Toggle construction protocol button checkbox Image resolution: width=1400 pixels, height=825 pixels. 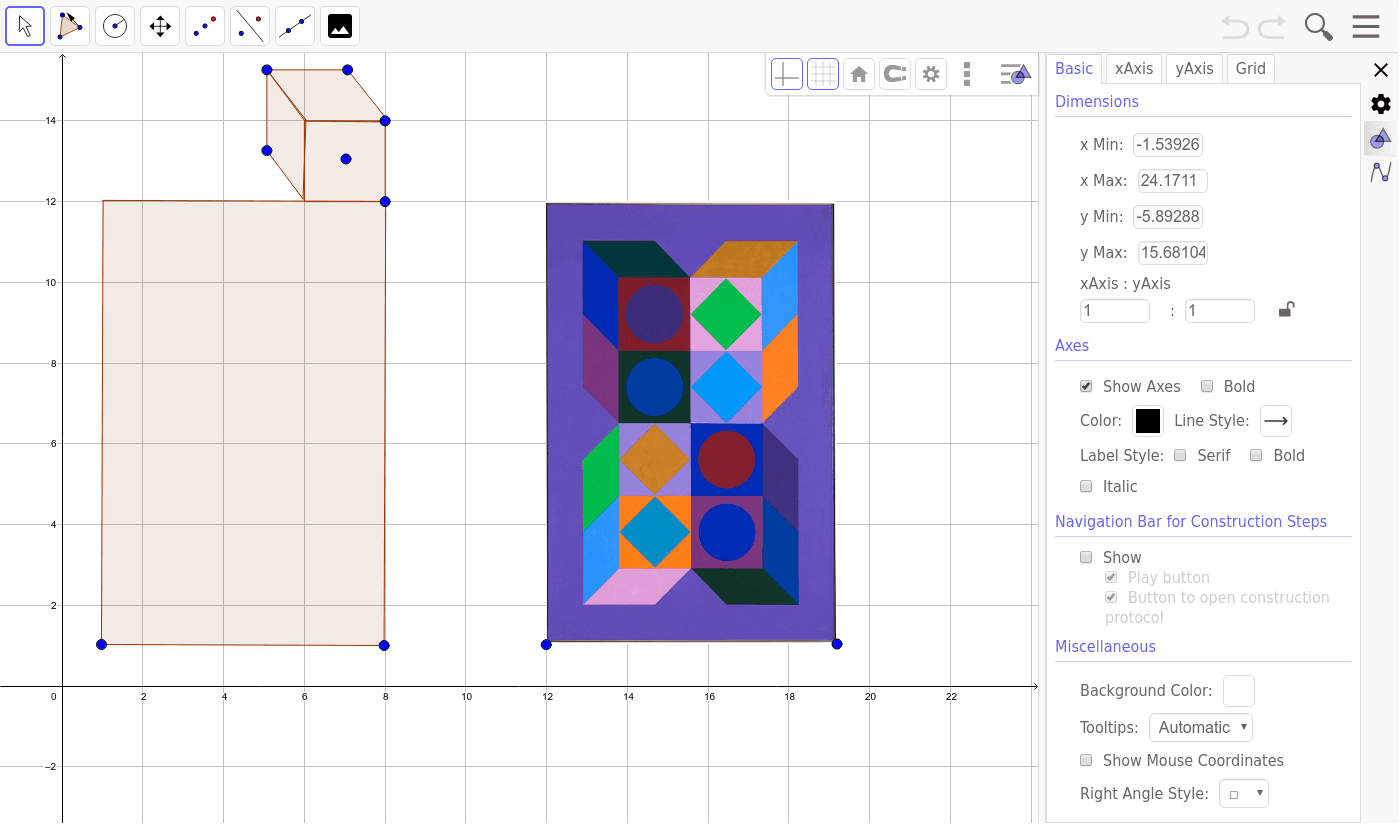(1111, 597)
